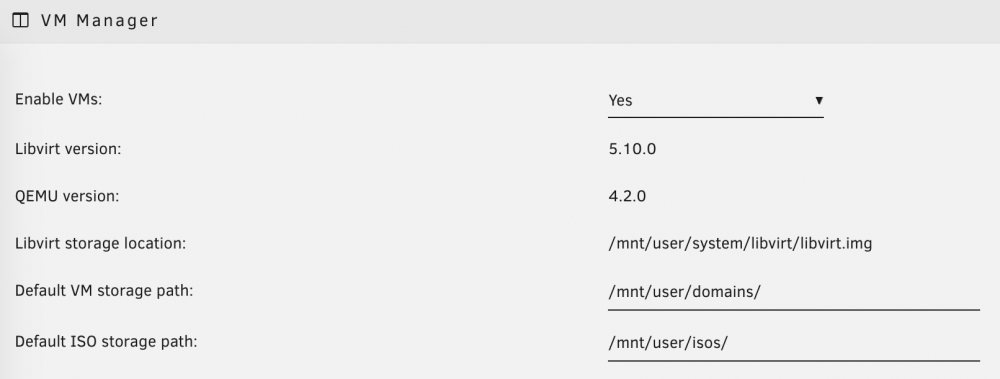Click the underline of Enable VMs selector
Screen dimensions: 1000x379
716,117
